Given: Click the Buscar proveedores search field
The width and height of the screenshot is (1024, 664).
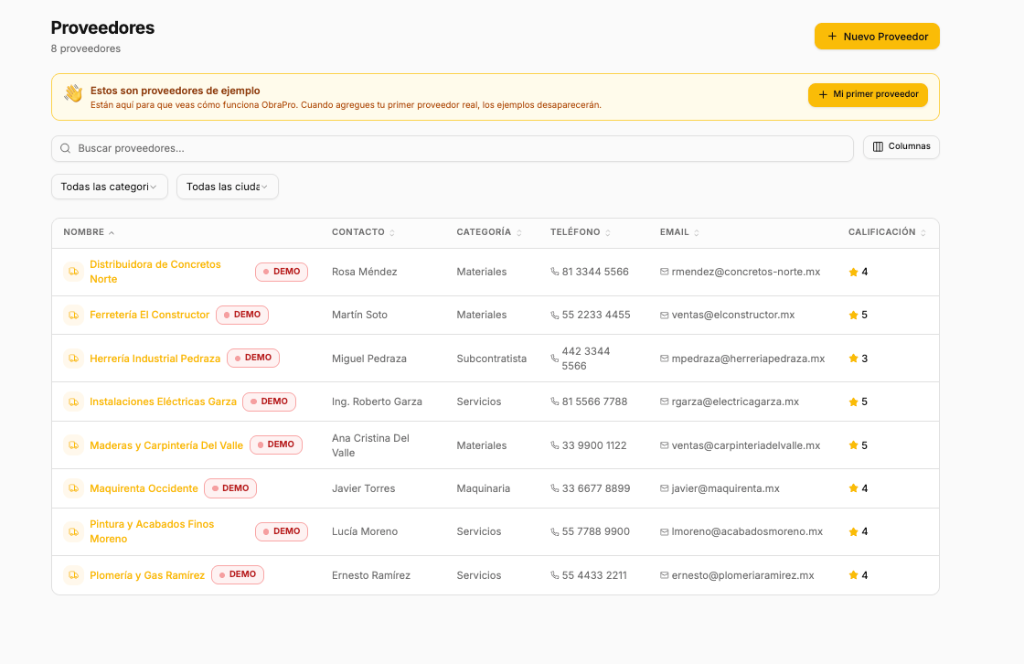Looking at the screenshot, I should tap(453, 148).
